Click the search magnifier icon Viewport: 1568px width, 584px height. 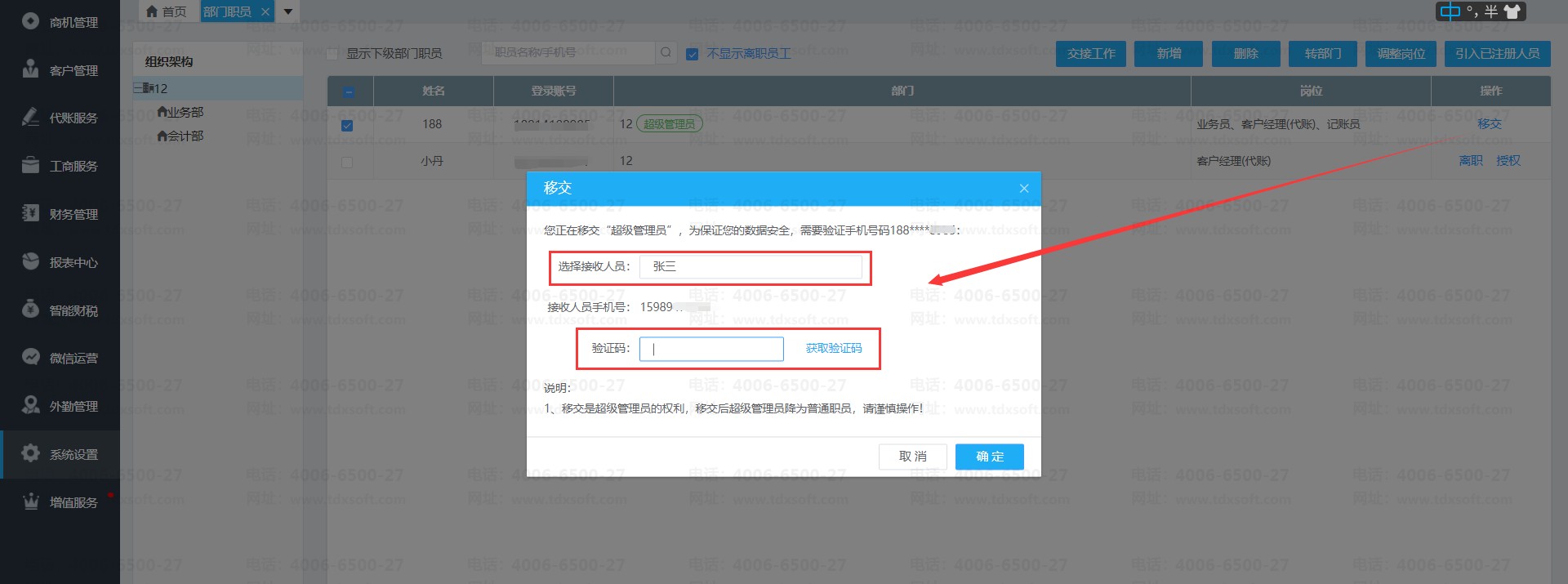click(666, 53)
